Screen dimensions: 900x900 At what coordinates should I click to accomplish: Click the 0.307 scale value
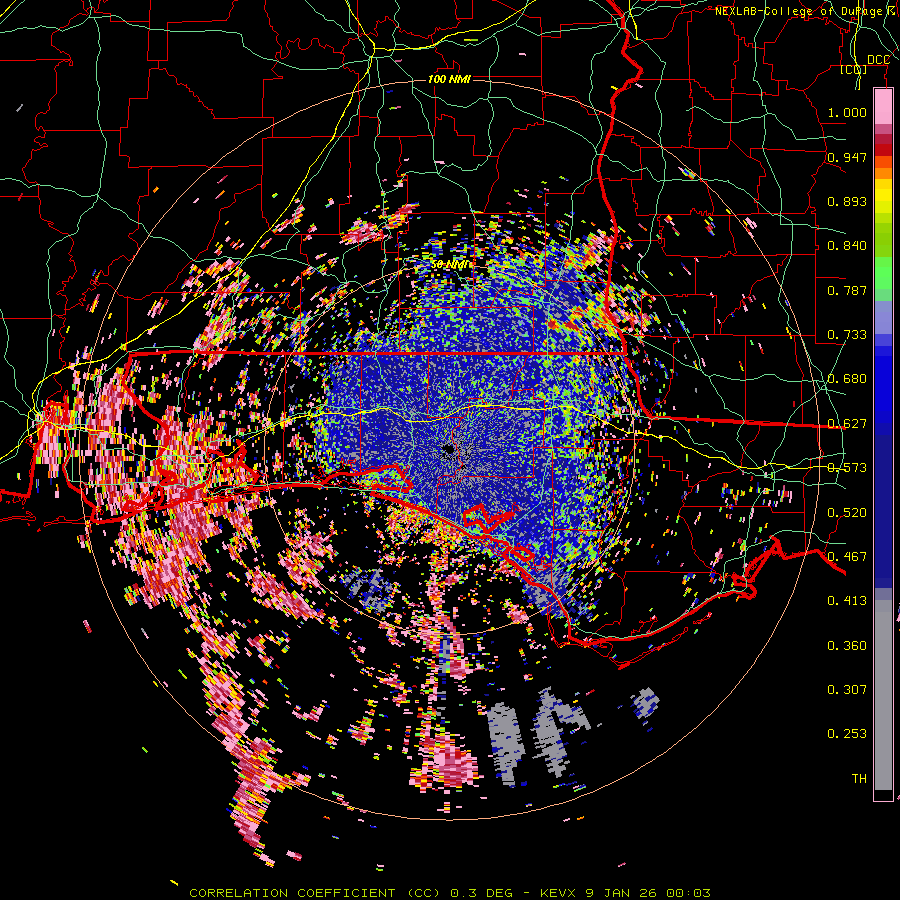pos(847,690)
